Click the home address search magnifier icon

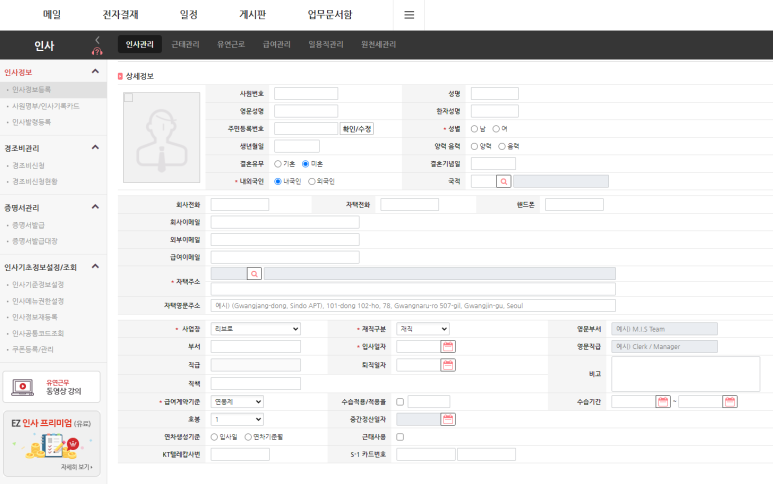click(x=255, y=273)
